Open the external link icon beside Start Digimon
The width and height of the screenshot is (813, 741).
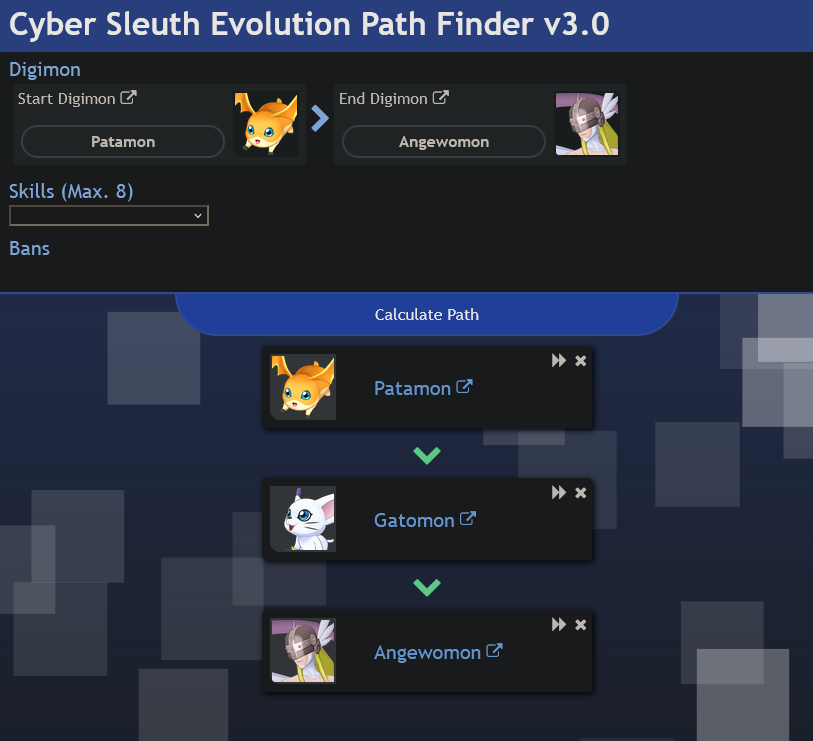click(128, 97)
